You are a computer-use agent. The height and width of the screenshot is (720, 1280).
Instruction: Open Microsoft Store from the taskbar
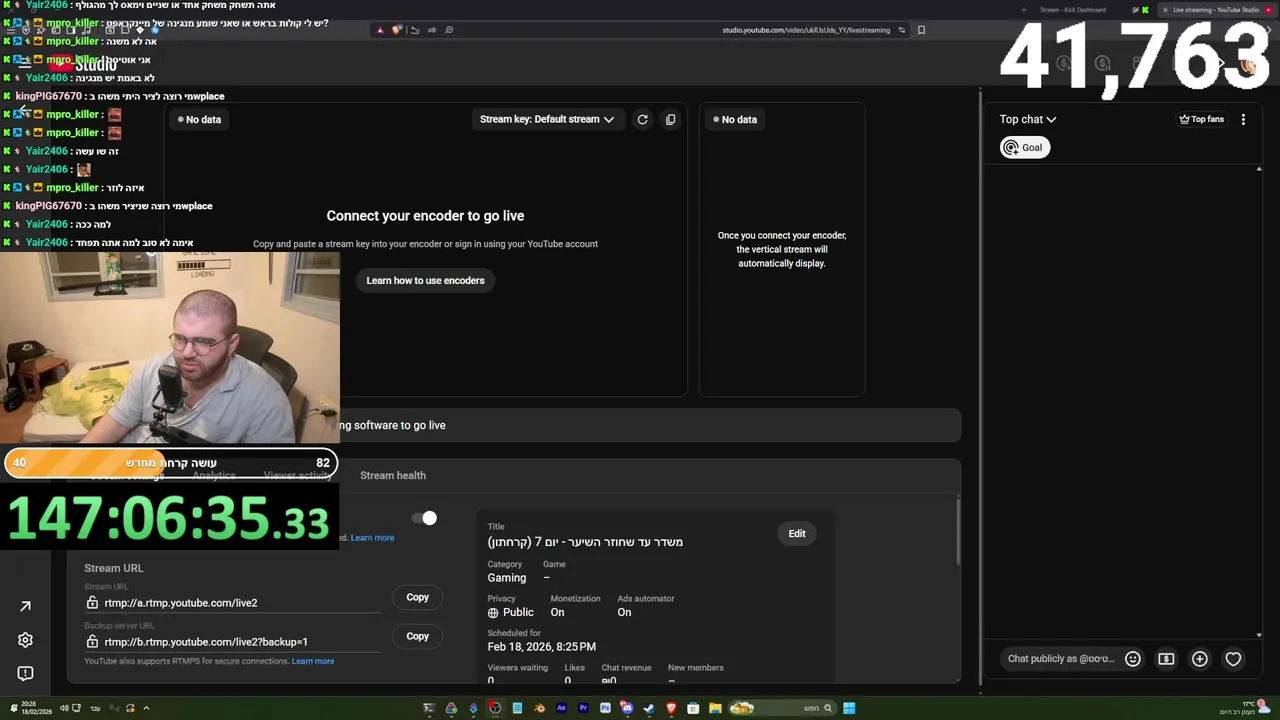(693, 708)
